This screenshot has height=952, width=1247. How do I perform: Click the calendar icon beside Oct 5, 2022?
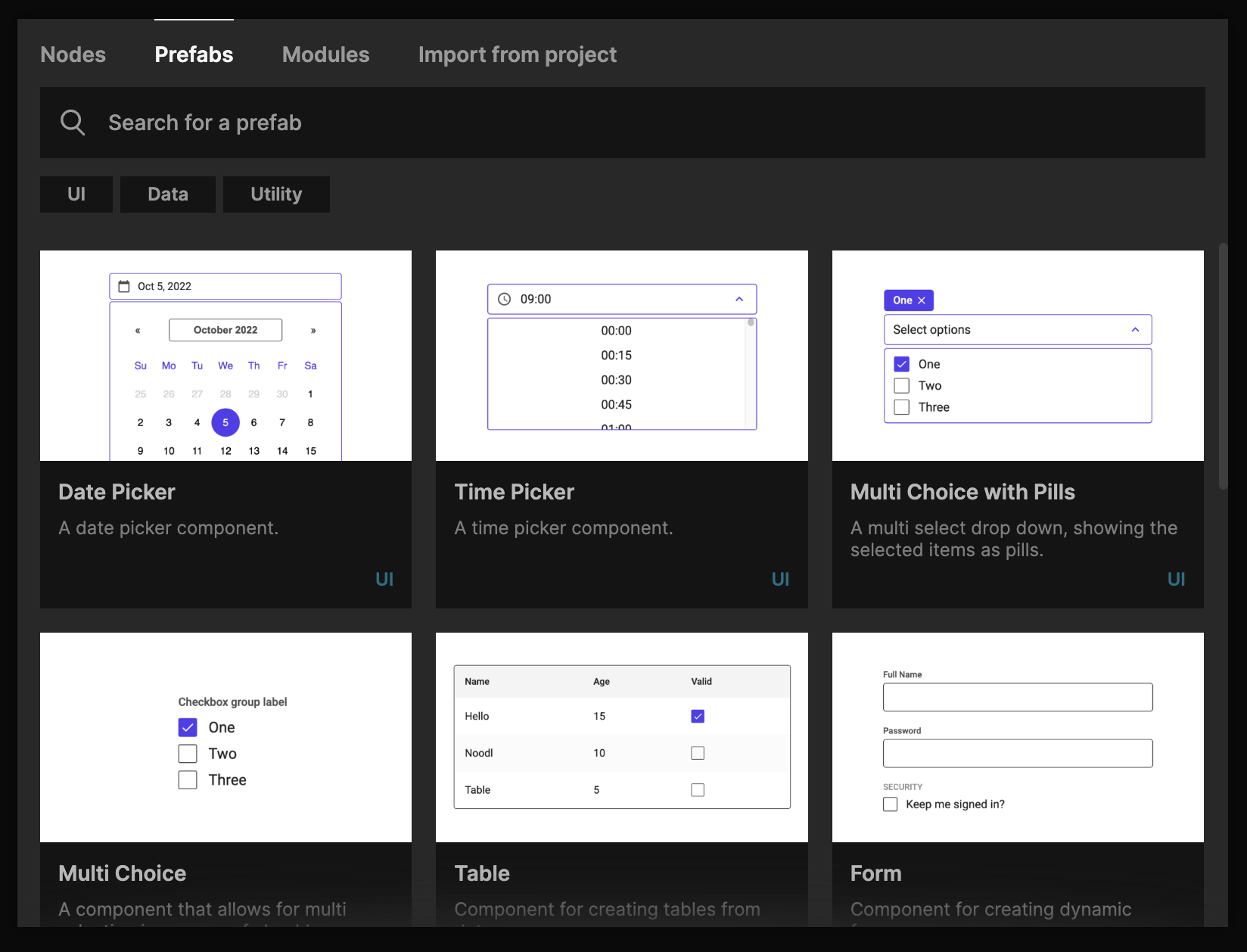coord(124,286)
